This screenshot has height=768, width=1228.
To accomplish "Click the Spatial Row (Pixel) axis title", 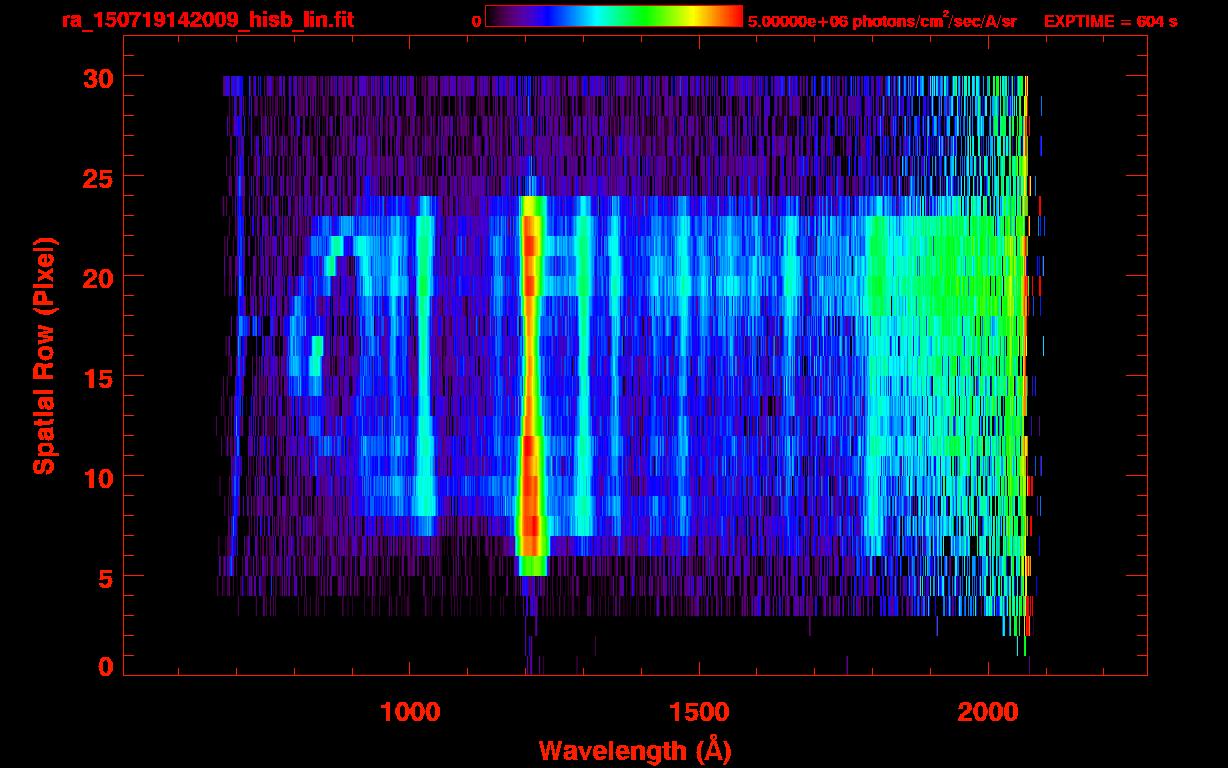I will pyautogui.click(x=44, y=355).
